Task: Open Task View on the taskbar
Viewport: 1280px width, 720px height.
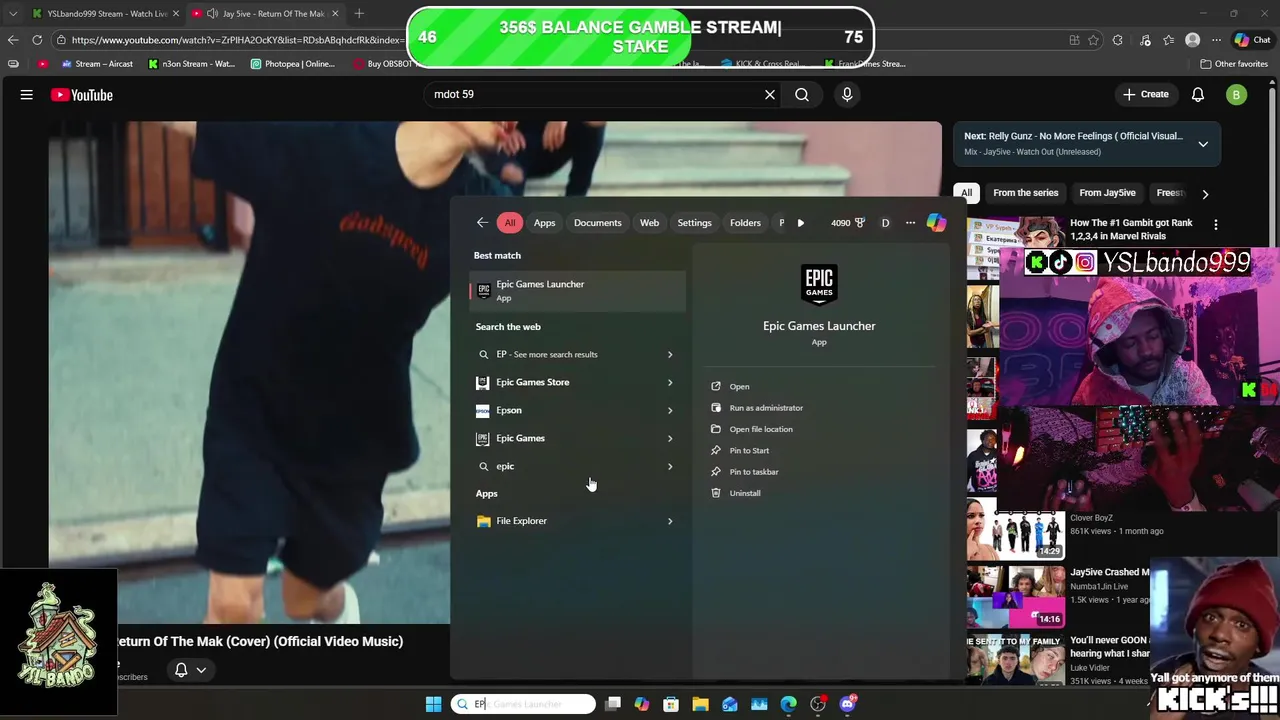Action: [613, 704]
